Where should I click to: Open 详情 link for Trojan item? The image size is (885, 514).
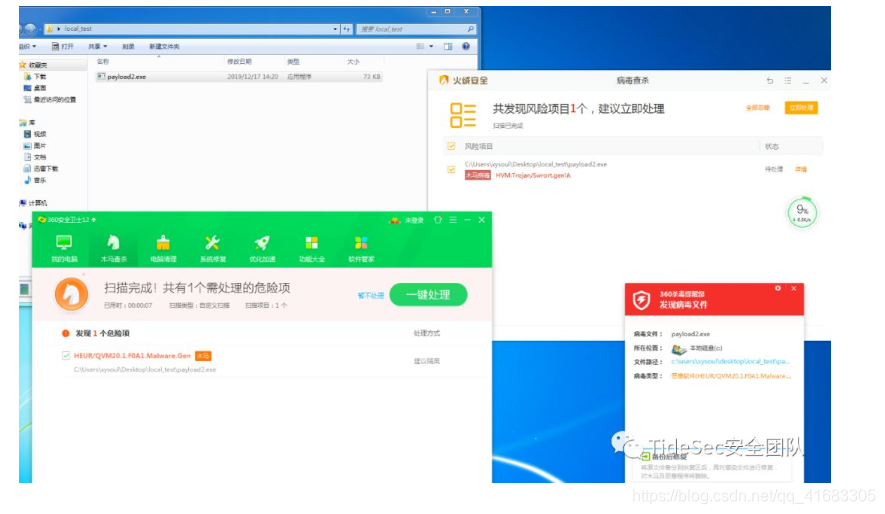click(x=801, y=169)
